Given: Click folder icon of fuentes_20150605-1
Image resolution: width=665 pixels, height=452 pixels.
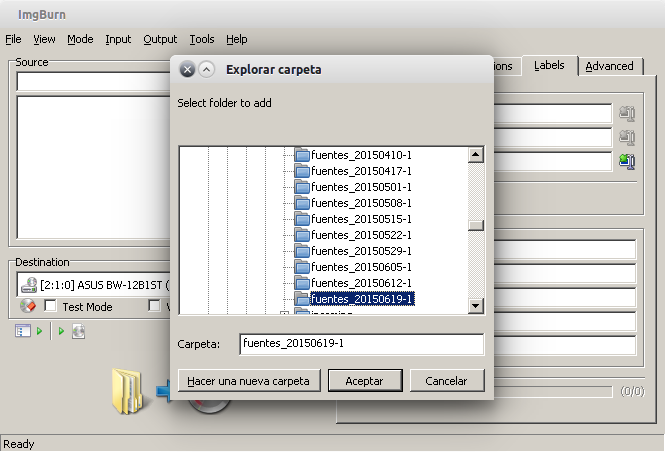Looking at the screenshot, I should tap(302, 267).
